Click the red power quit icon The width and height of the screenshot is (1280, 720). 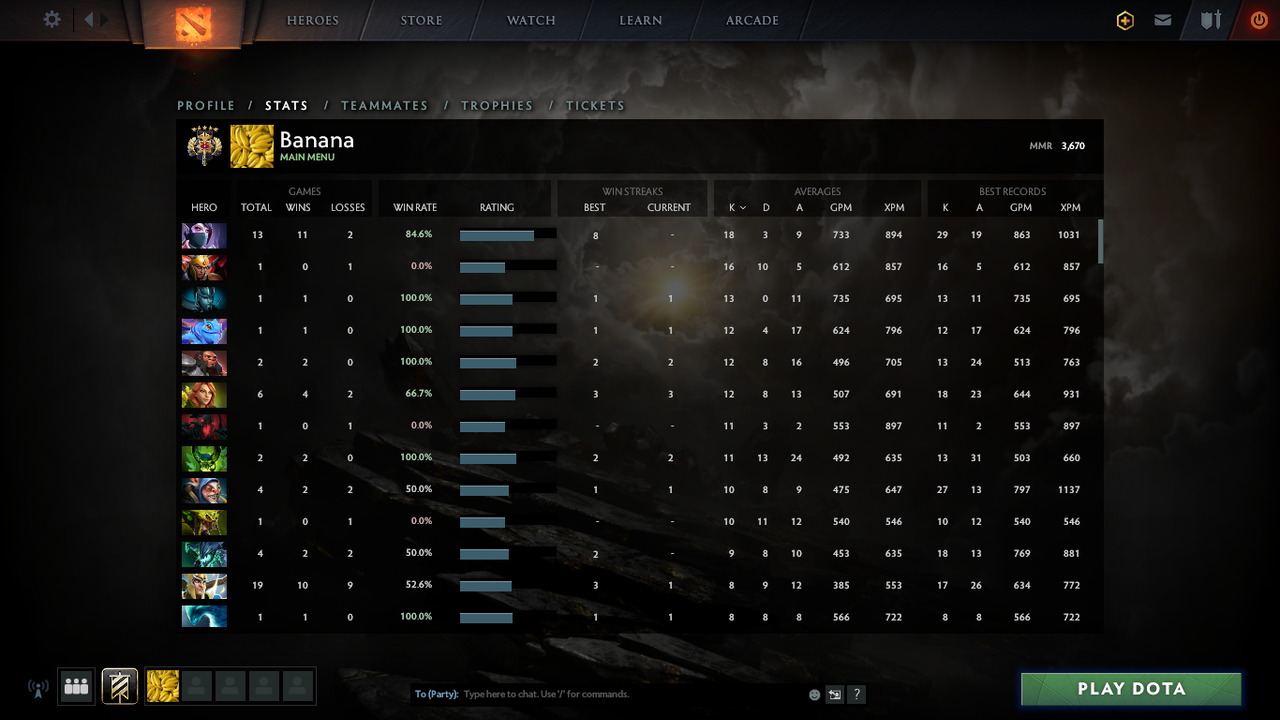(x=1259, y=20)
